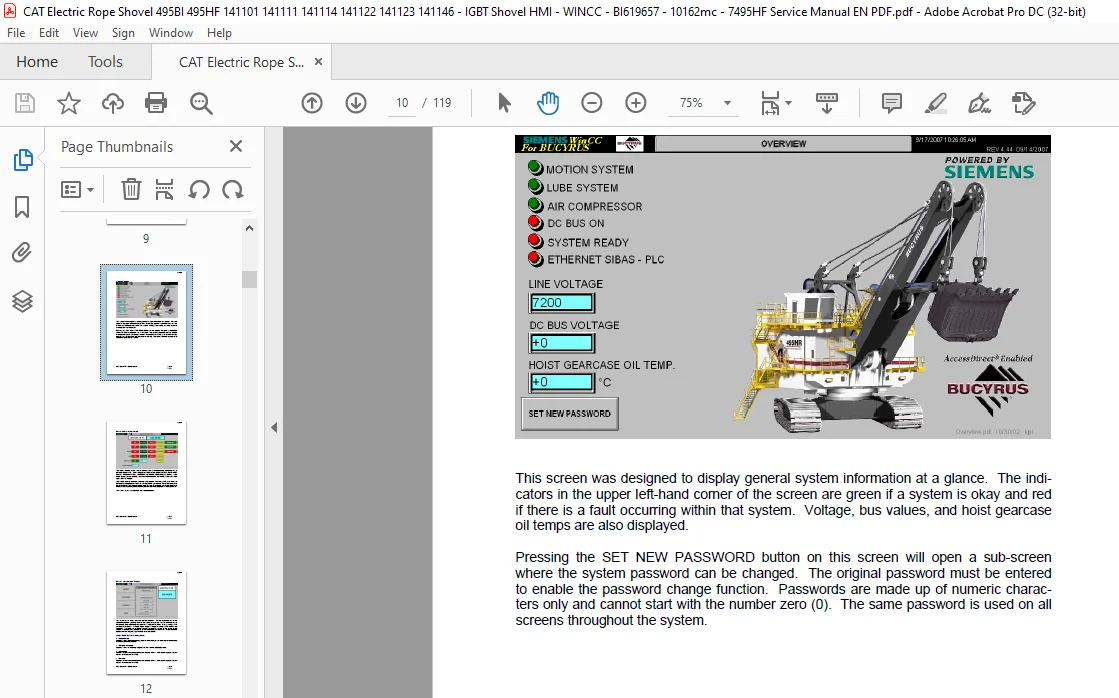Click the Edit PDF stamp icon

1023,103
